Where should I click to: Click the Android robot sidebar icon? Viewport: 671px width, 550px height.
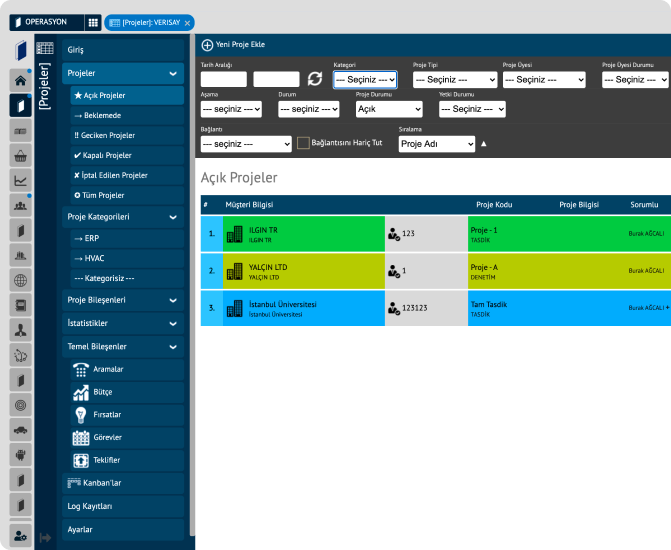[20, 455]
